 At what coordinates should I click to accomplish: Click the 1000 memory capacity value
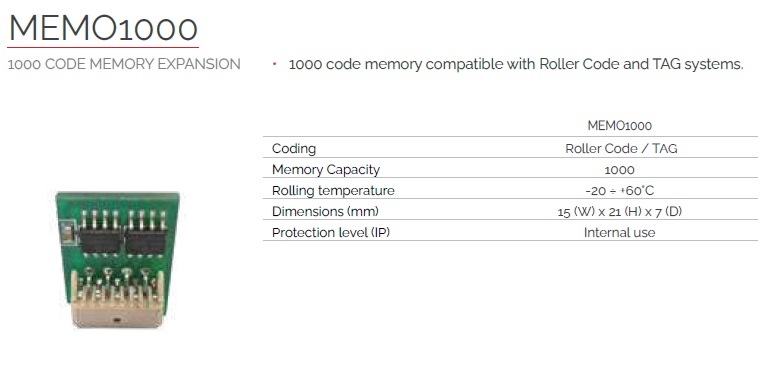coord(619,170)
